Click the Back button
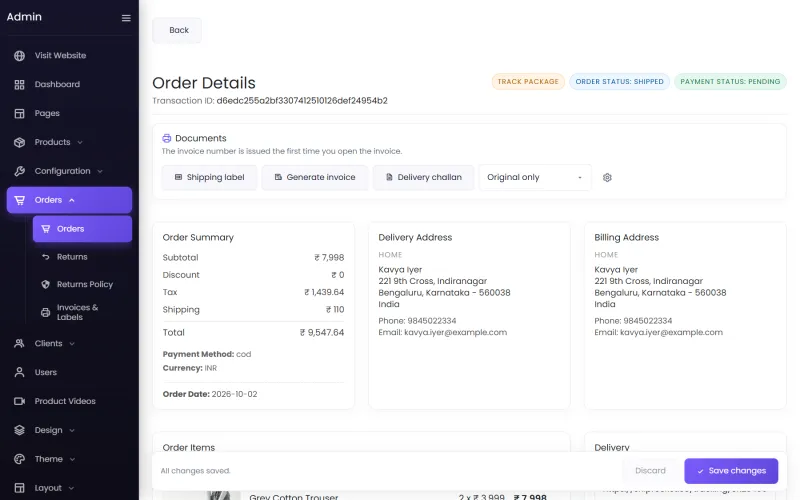Image resolution: width=800 pixels, height=500 pixels. [x=177, y=31]
